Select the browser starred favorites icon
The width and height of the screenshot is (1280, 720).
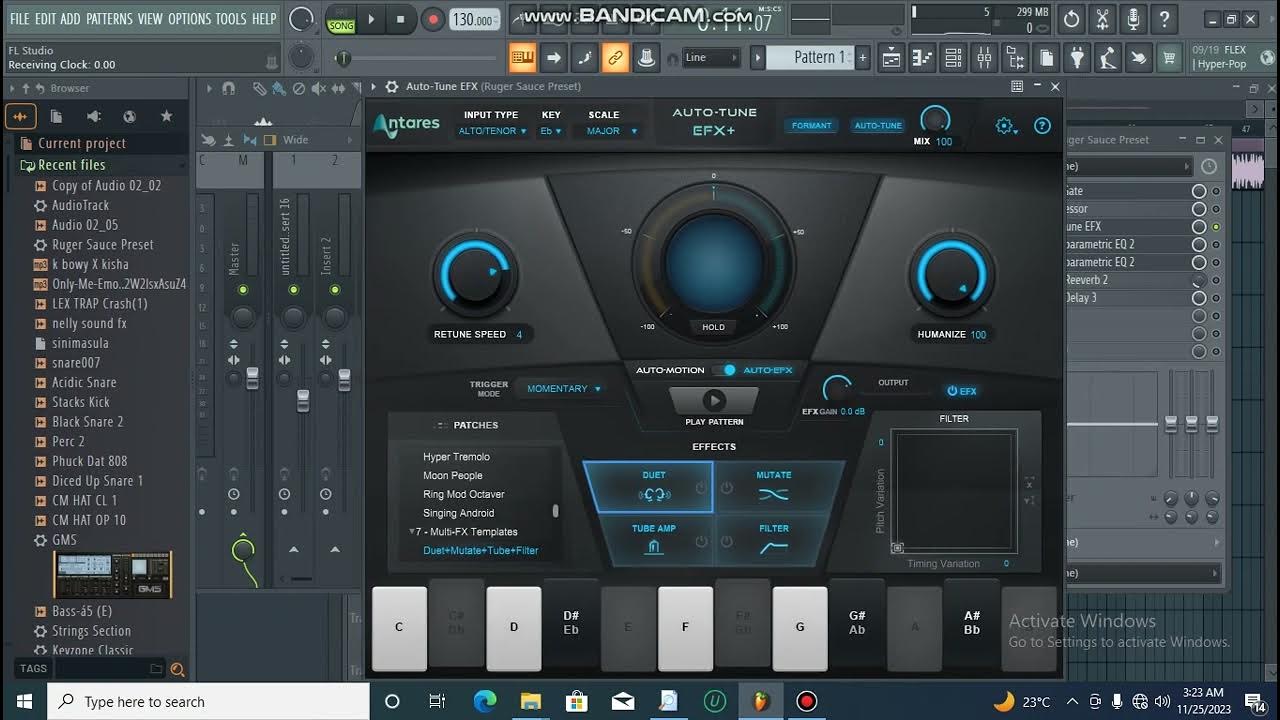tap(164, 116)
